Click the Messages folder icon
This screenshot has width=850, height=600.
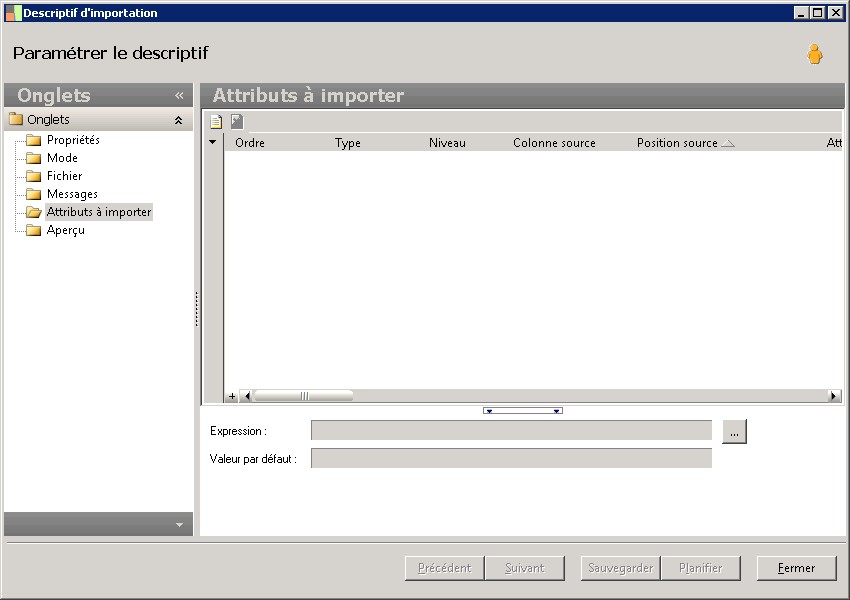[x=34, y=194]
